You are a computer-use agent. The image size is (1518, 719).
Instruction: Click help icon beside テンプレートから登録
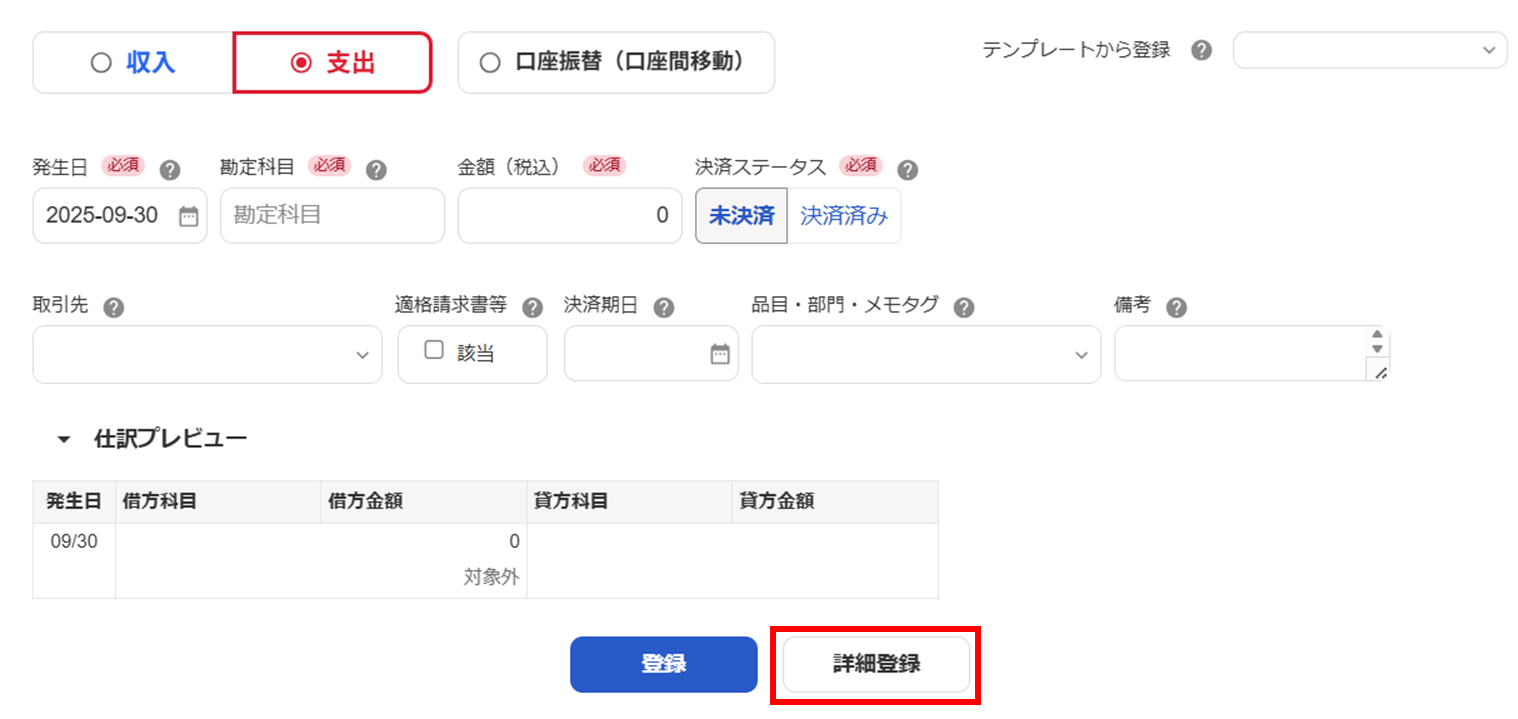coord(1202,51)
